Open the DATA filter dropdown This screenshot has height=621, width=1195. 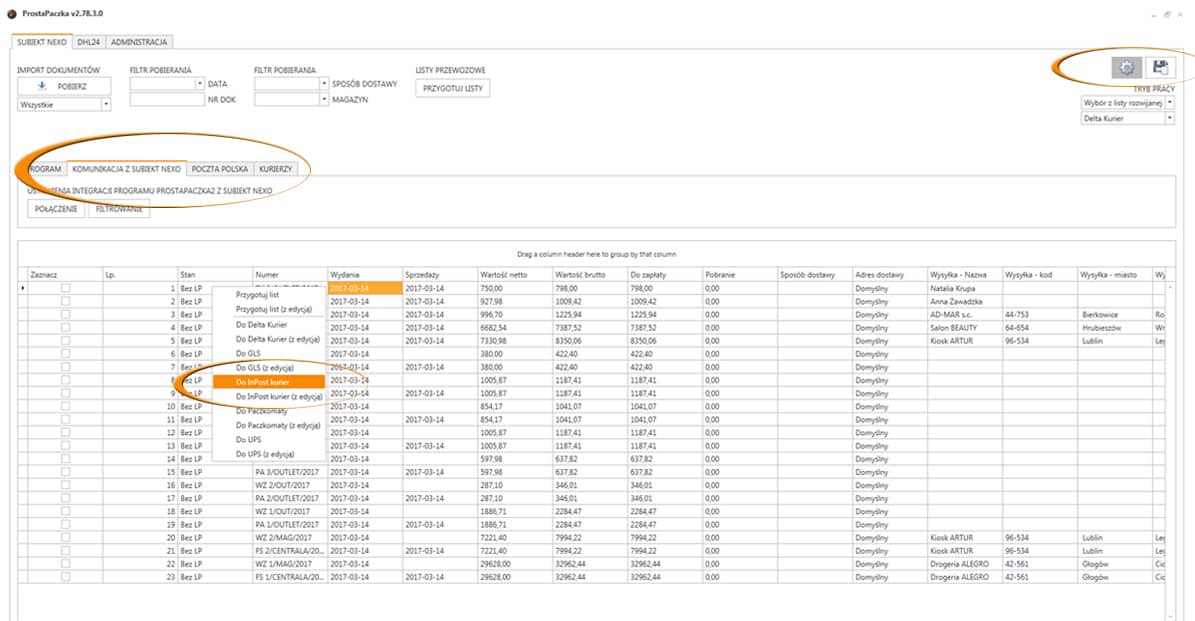click(x=200, y=84)
